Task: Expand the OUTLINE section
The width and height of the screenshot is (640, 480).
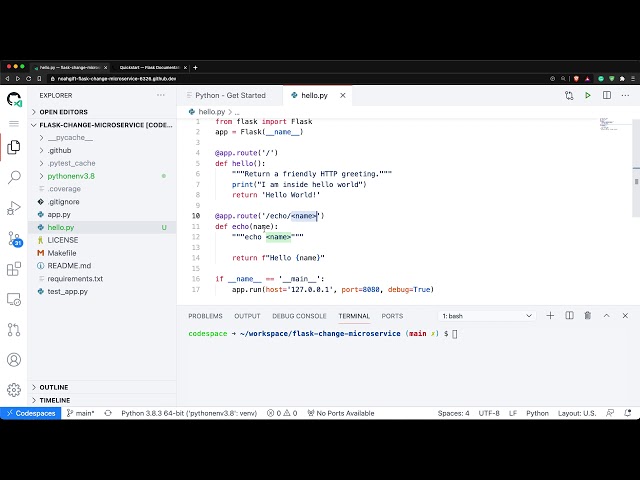Action: click(102, 387)
